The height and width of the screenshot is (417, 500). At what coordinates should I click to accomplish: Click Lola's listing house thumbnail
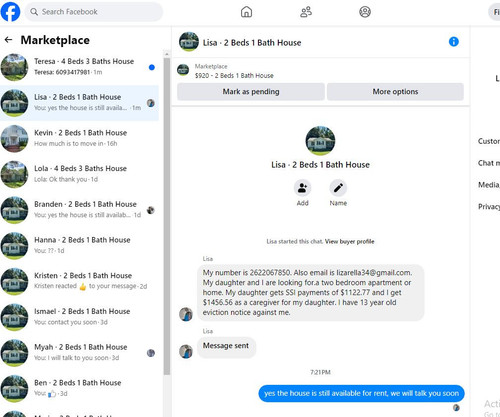[14, 174]
